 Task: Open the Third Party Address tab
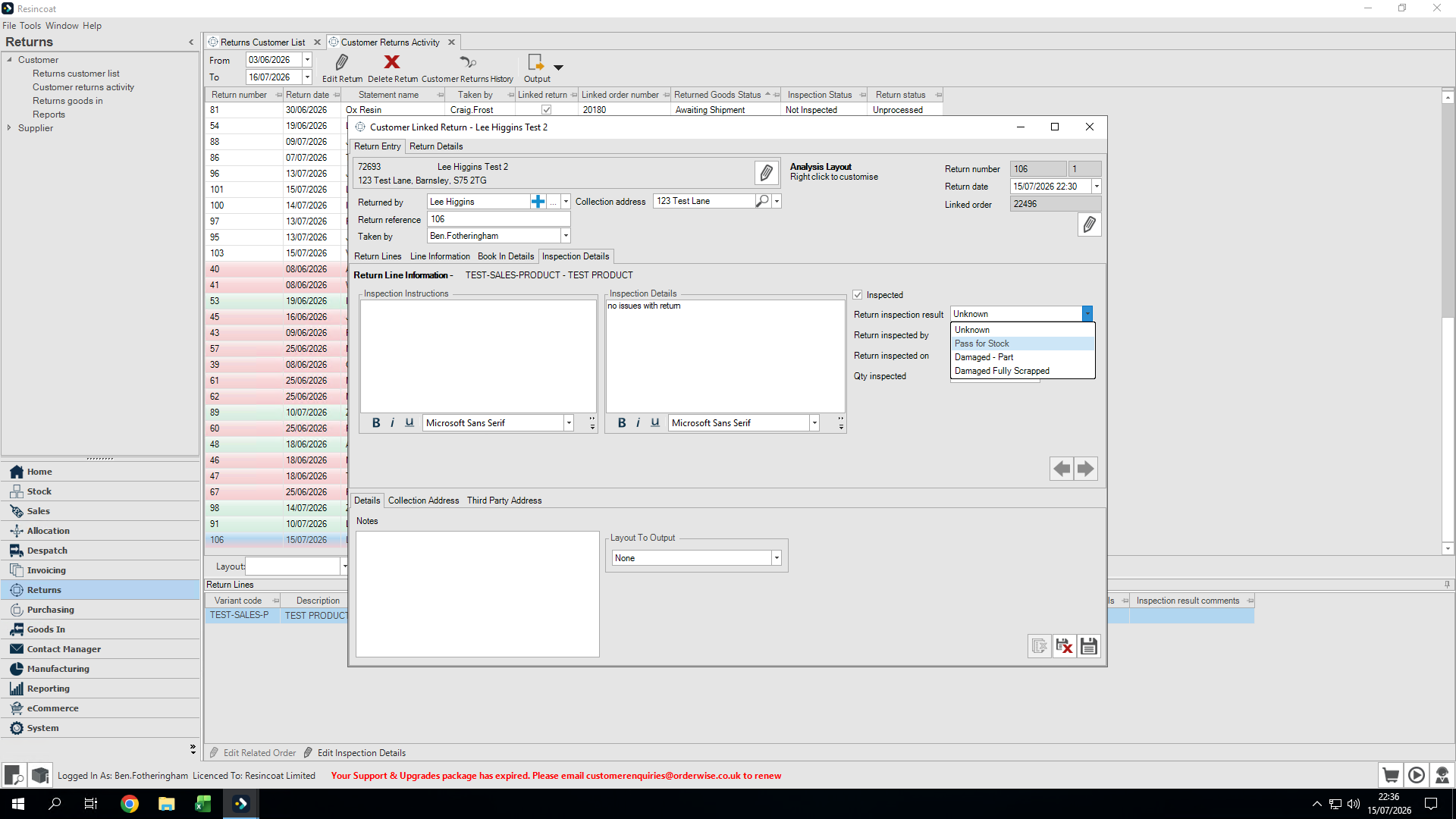[x=504, y=500]
